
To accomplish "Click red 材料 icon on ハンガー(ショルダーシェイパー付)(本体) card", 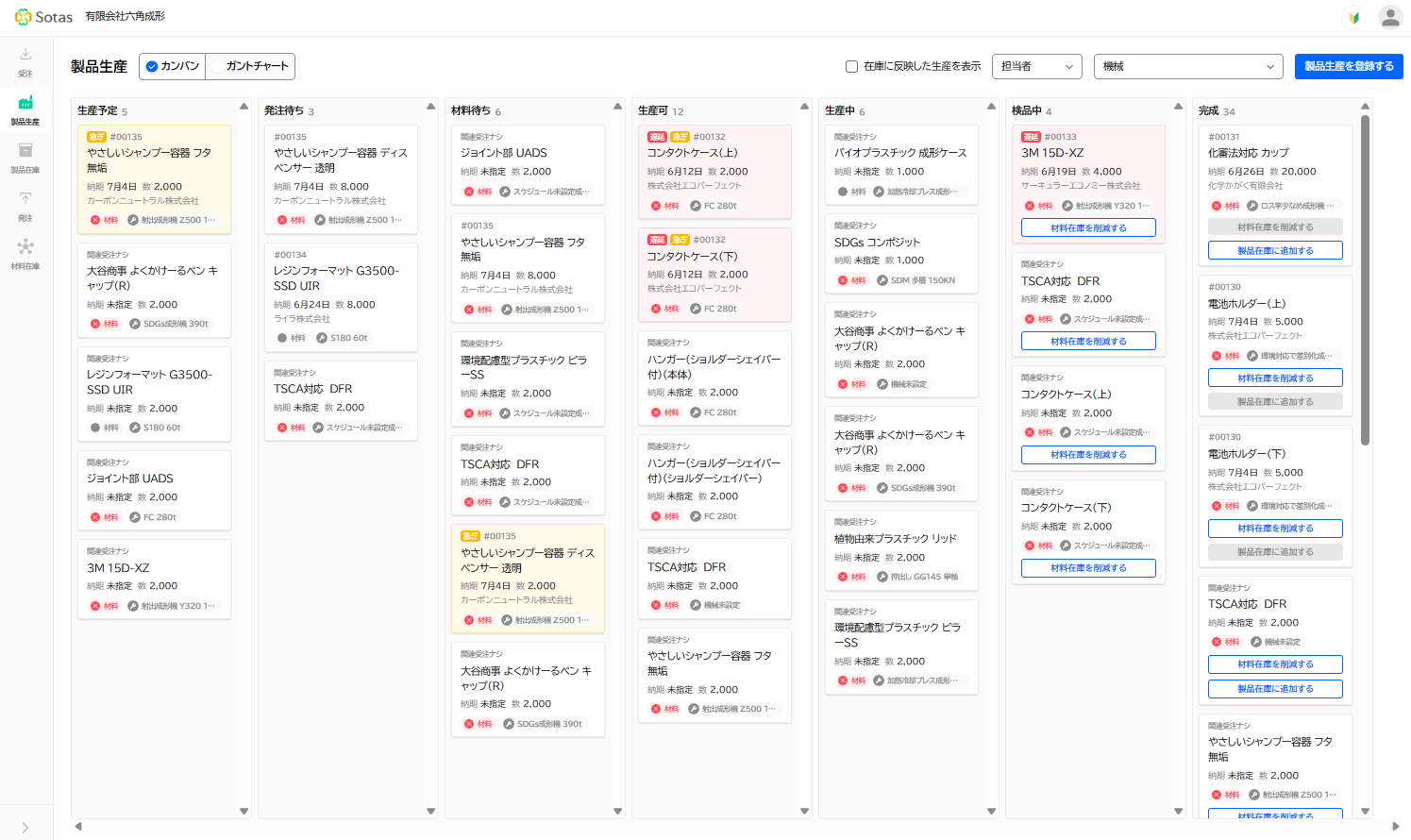I will (x=656, y=412).
